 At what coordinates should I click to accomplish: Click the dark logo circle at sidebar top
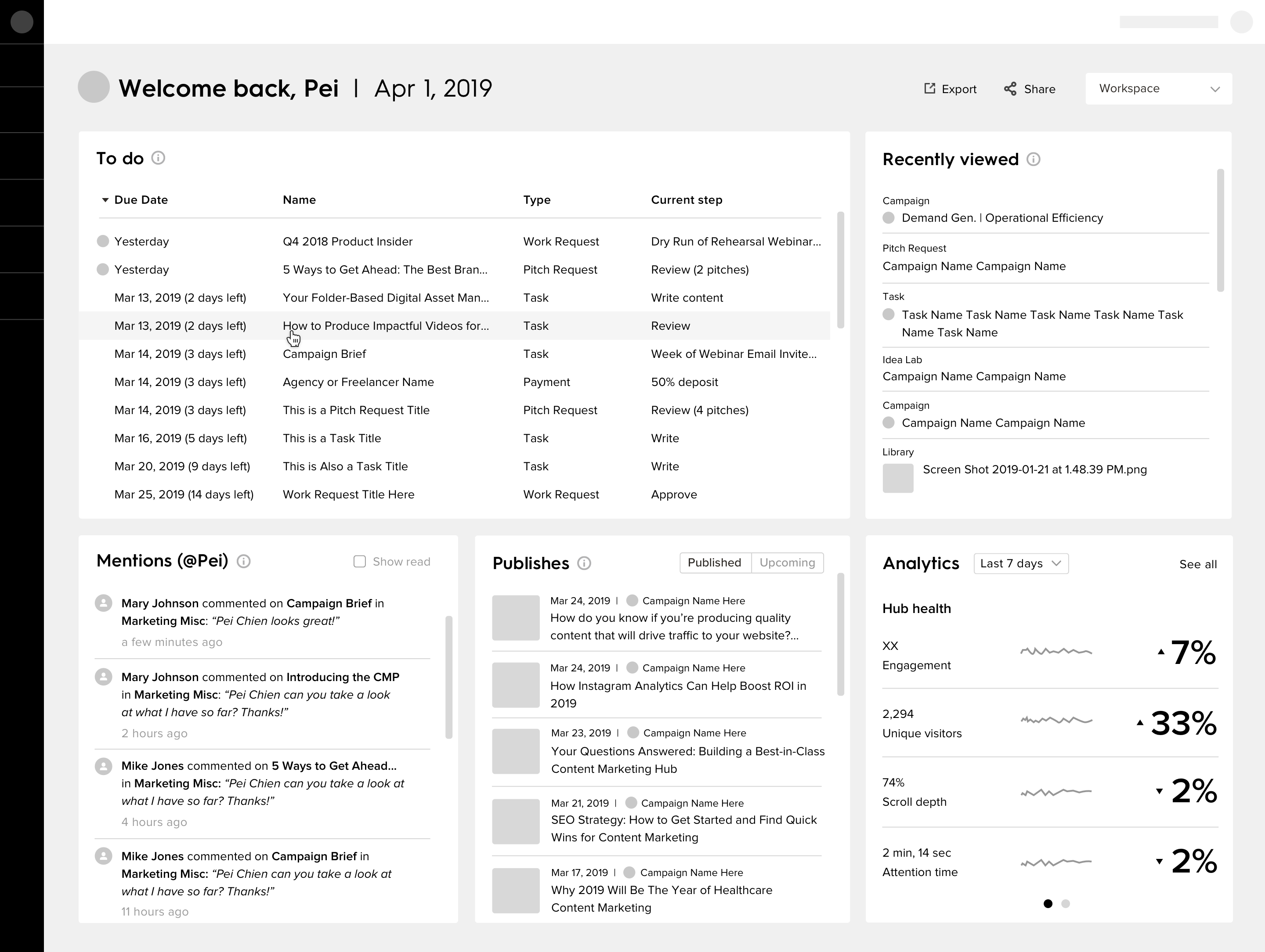22,22
